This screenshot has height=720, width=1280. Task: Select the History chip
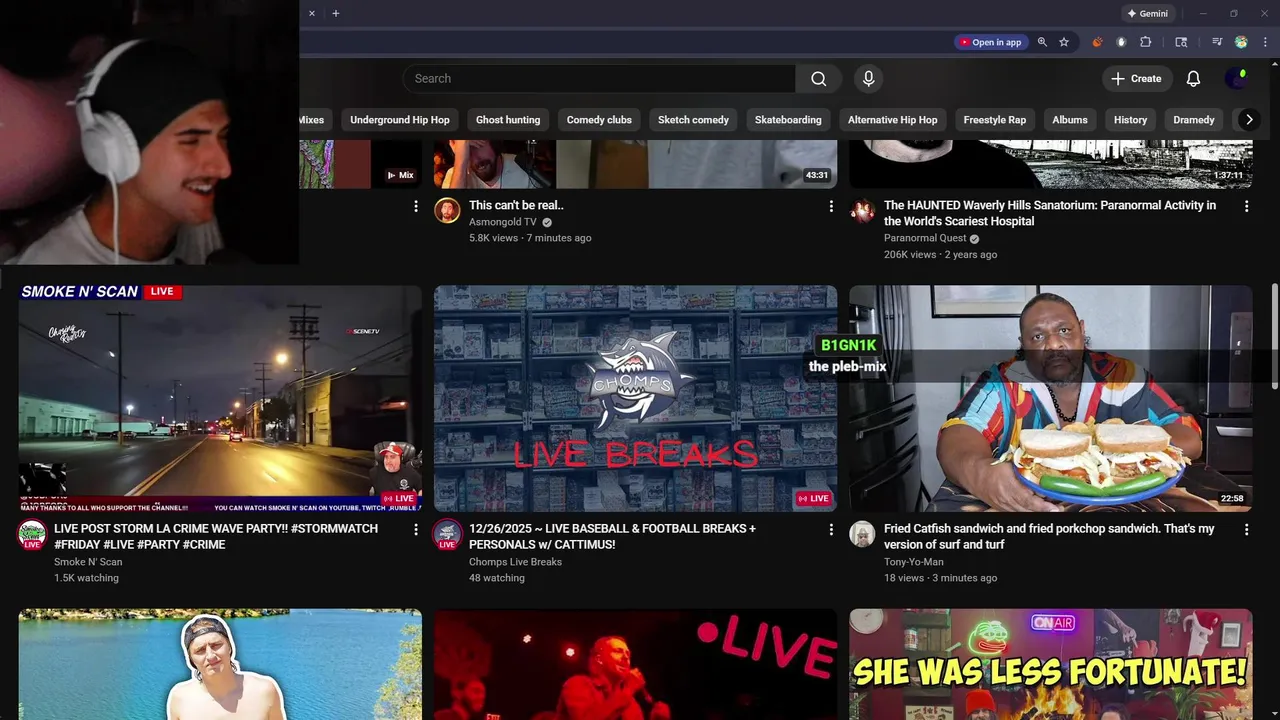pyautogui.click(x=1131, y=120)
